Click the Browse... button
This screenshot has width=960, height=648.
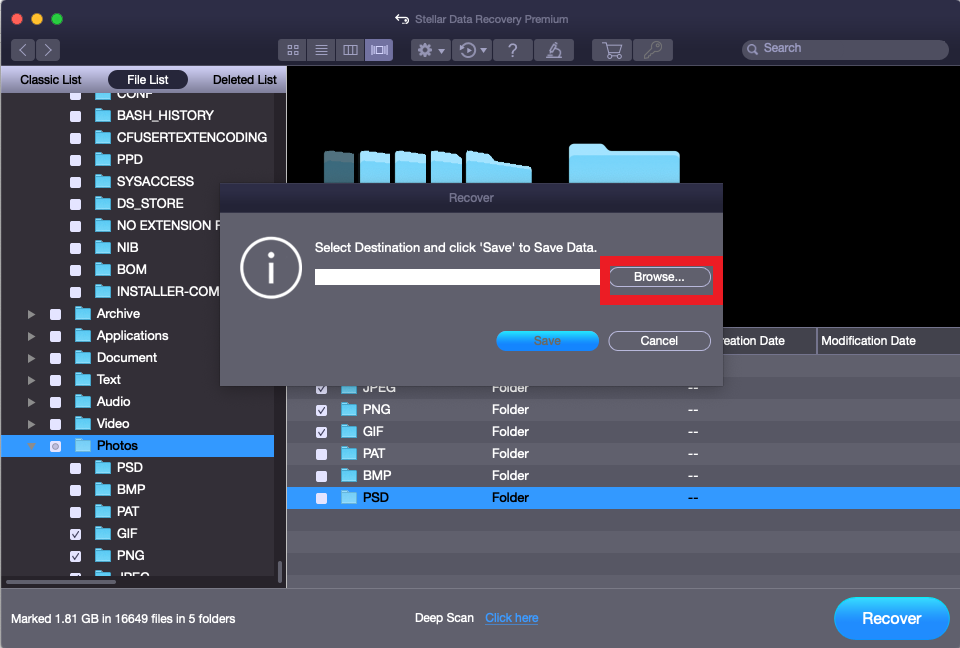[x=659, y=277]
